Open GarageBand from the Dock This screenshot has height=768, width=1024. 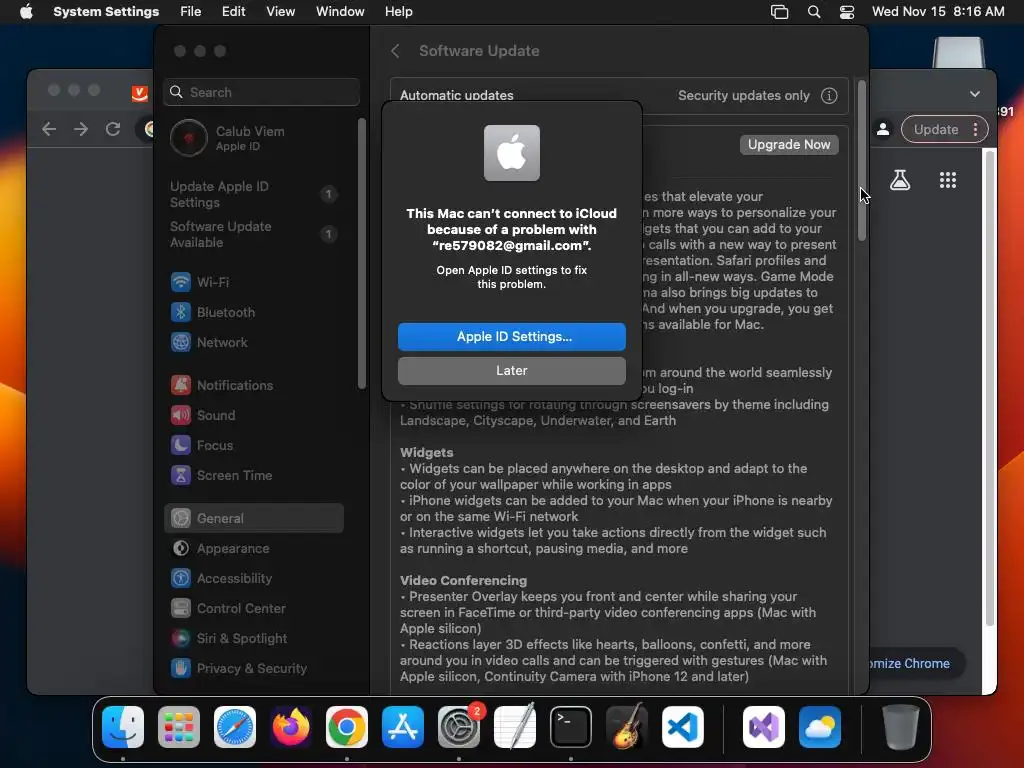pos(627,727)
